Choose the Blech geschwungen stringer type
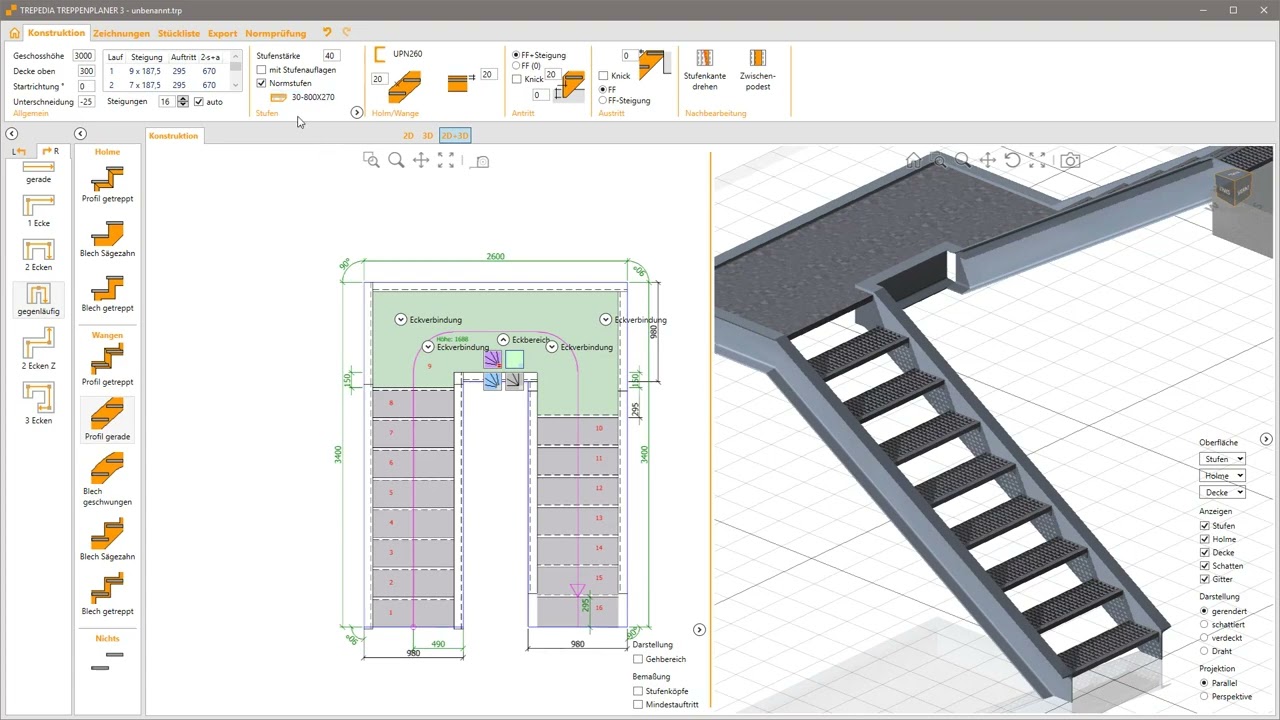Viewport: 1280px width, 720px height. 107,480
